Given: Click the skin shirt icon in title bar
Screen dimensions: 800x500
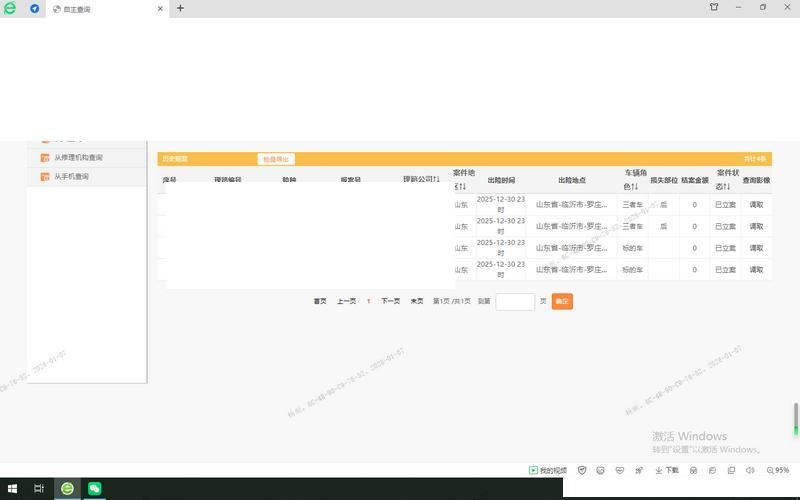Looking at the screenshot, I should (x=714, y=7).
